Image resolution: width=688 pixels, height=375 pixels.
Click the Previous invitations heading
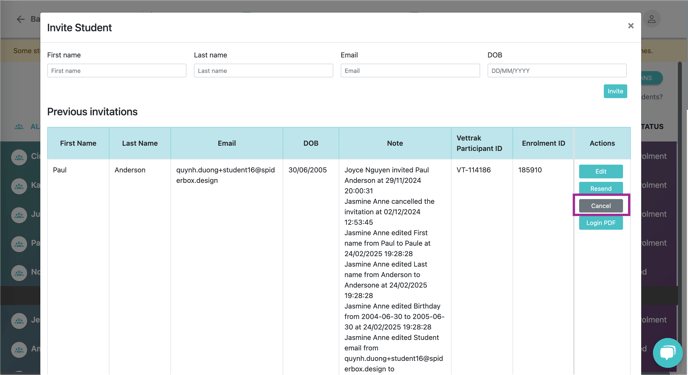pyautogui.click(x=92, y=112)
